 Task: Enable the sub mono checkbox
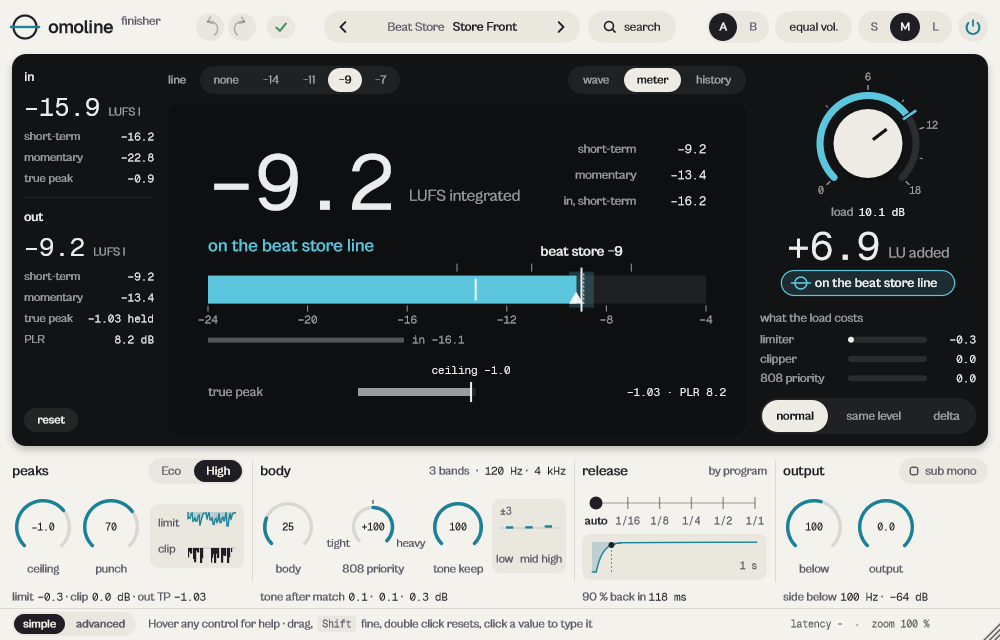944,471
